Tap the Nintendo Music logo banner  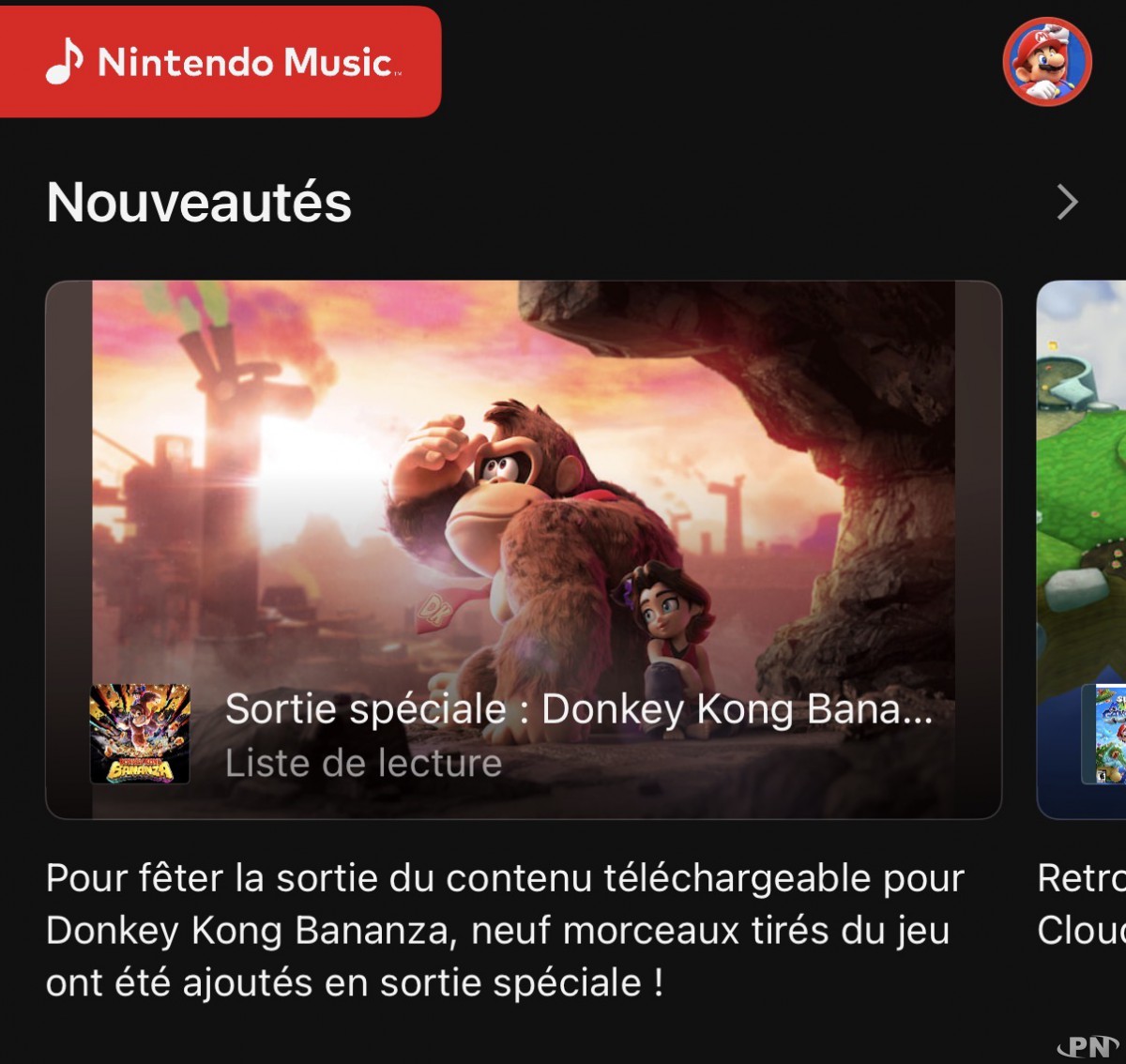[221, 62]
